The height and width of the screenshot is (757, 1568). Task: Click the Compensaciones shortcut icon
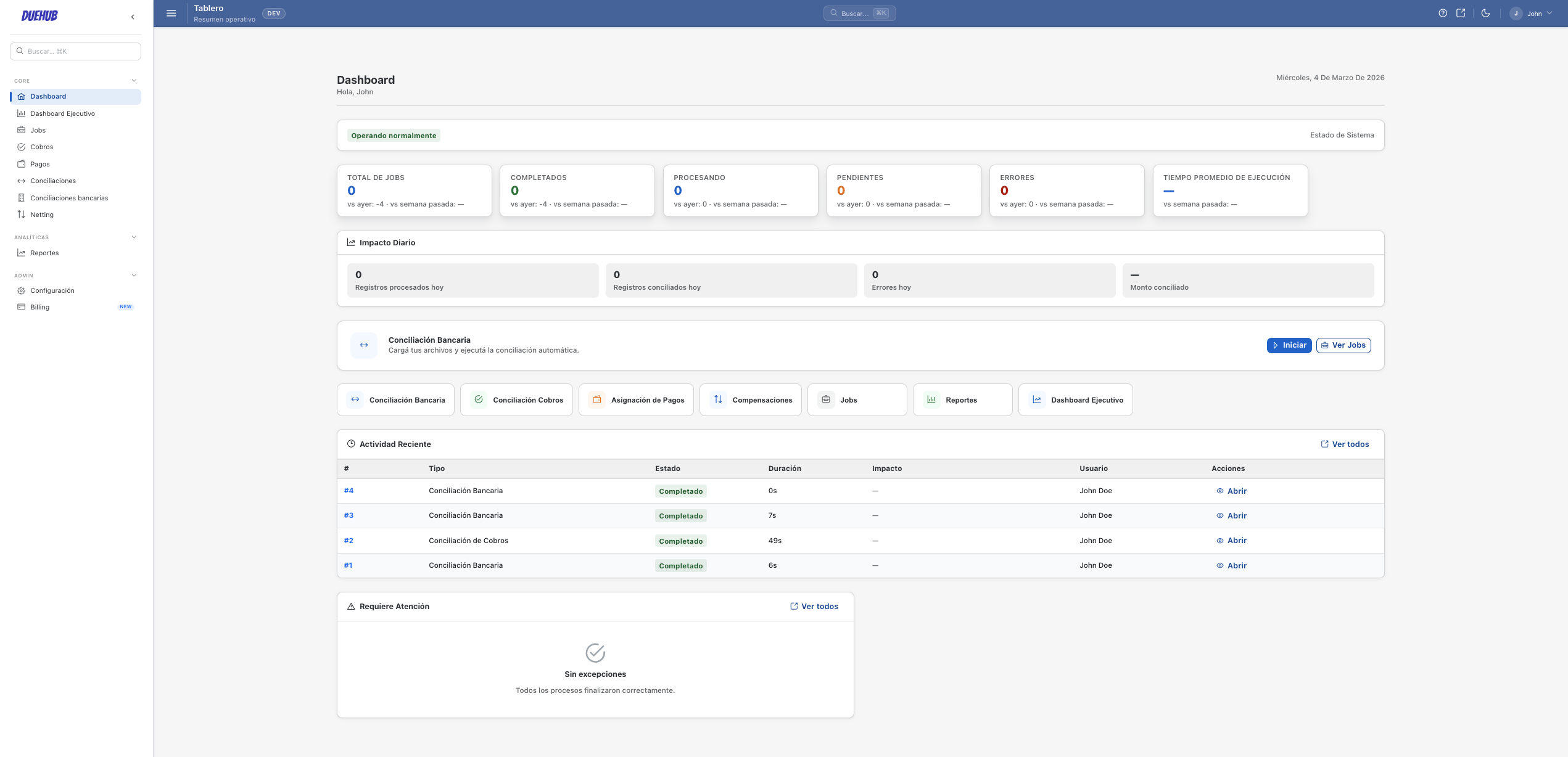[718, 399]
